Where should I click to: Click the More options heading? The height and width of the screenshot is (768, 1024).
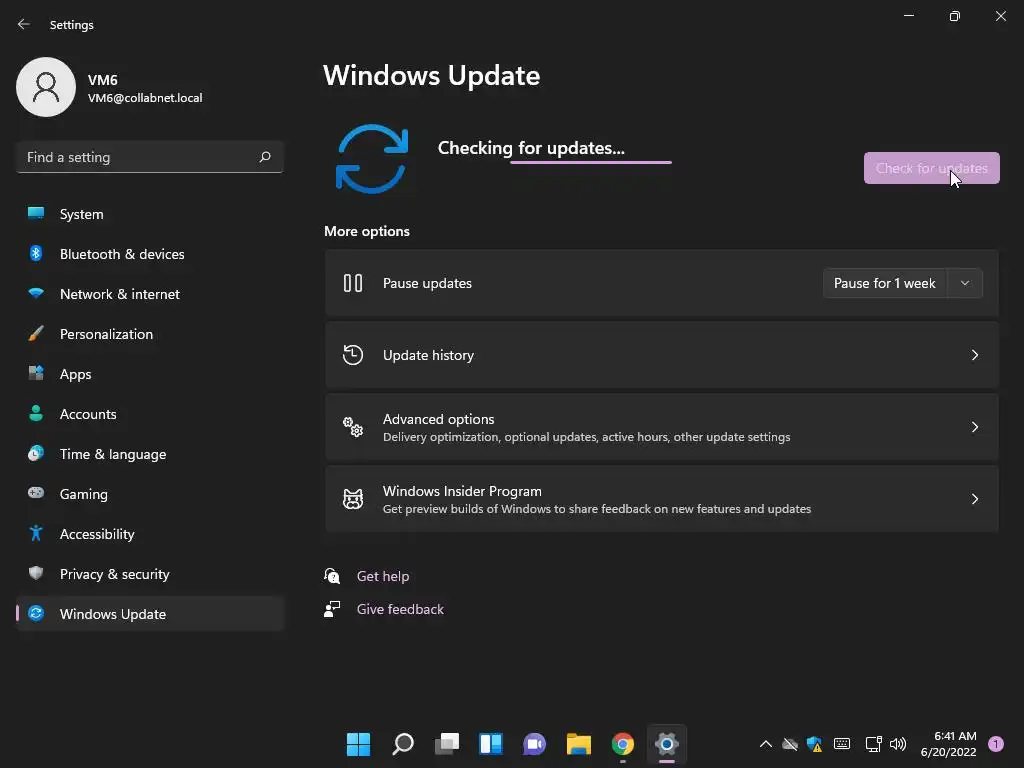pyautogui.click(x=367, y=231)
